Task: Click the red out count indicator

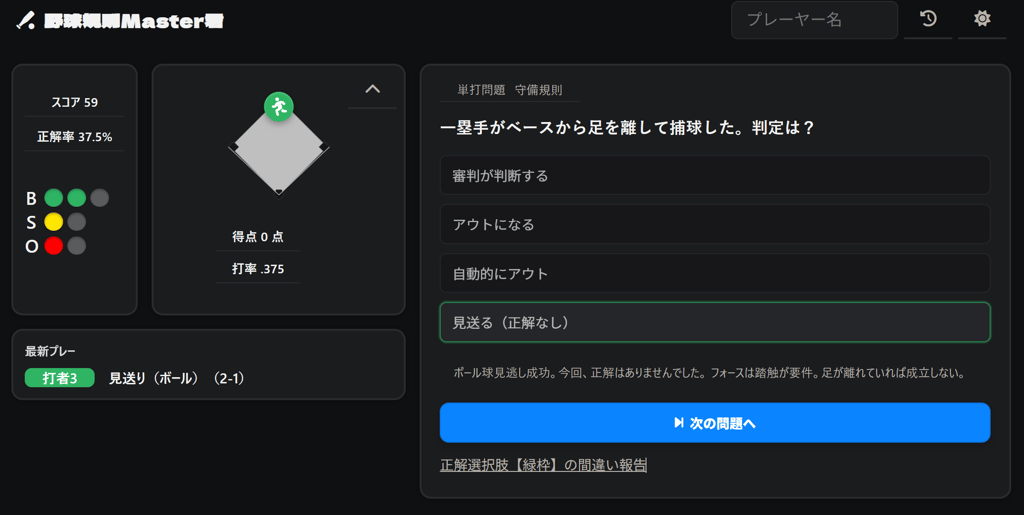Action: click(x=54, y=245)
